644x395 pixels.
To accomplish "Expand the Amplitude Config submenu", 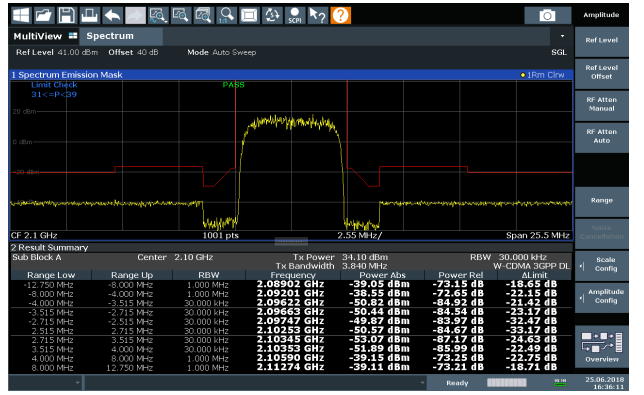I will (x=602, y=296).
